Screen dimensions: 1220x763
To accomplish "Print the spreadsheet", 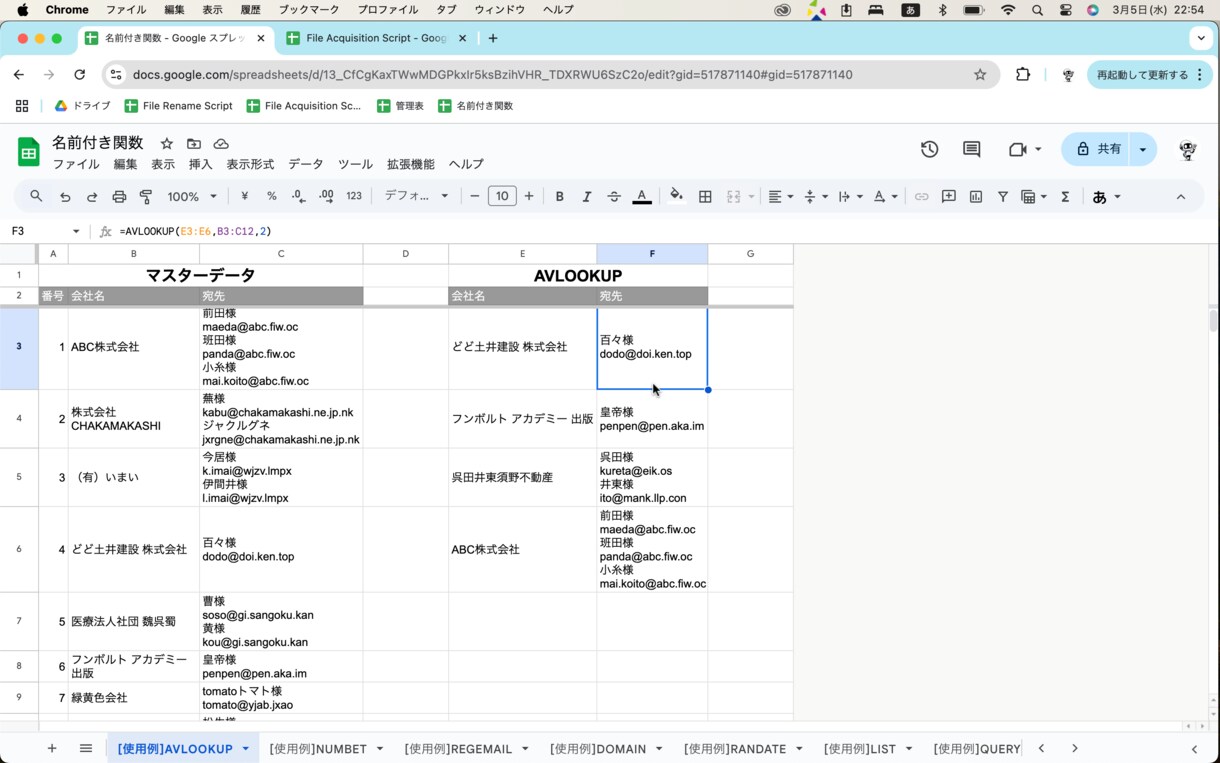I will tap(119, 197).
